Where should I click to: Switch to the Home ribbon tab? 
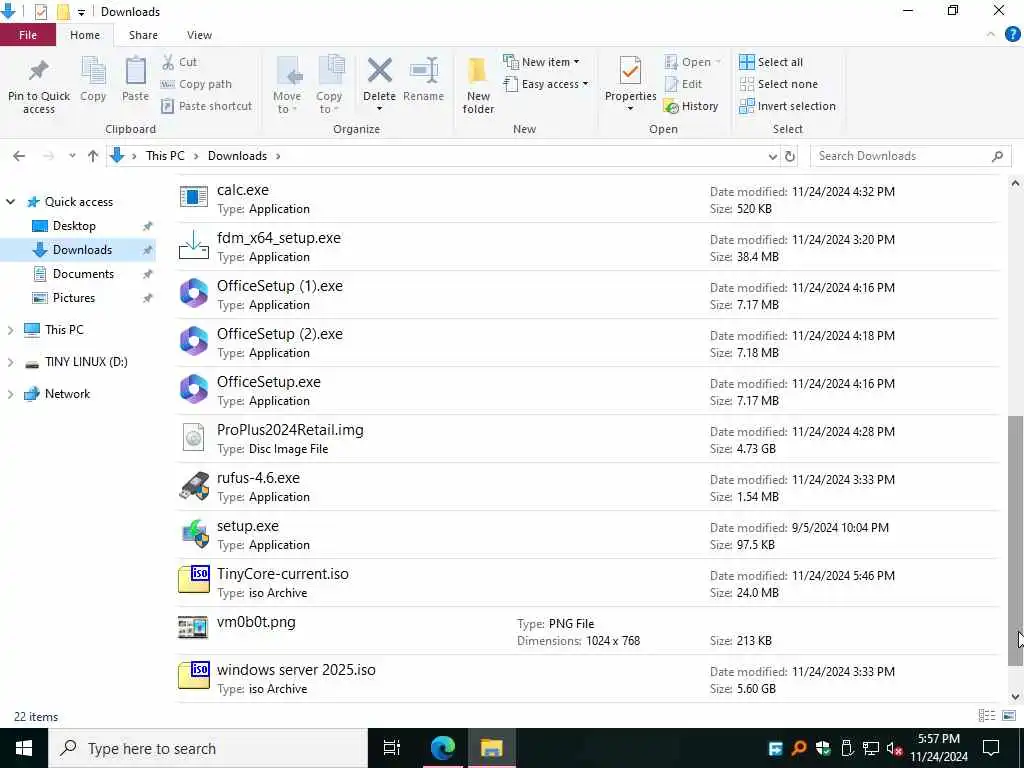coord(85,35)
